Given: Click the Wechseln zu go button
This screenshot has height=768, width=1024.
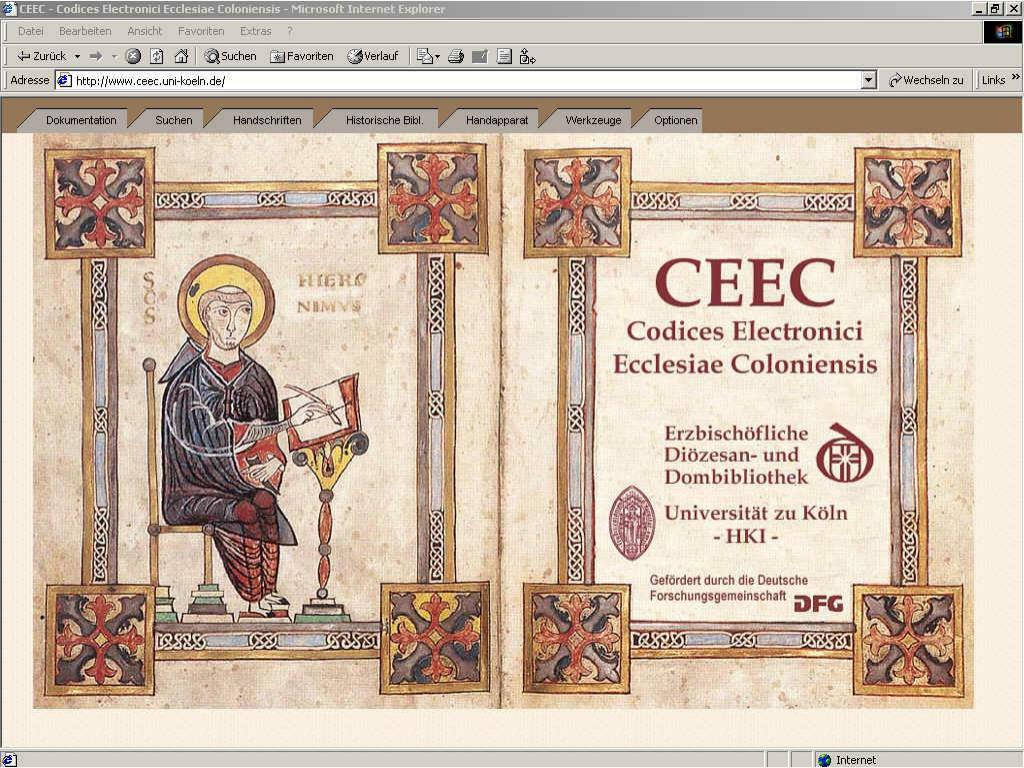Looking at the screenshot, I should coord(926,80).
